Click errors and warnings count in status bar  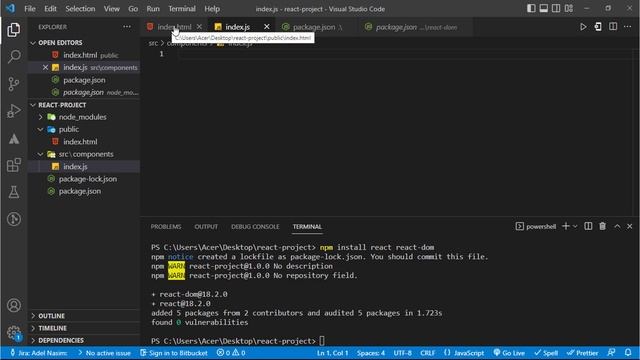coord(231,353)
